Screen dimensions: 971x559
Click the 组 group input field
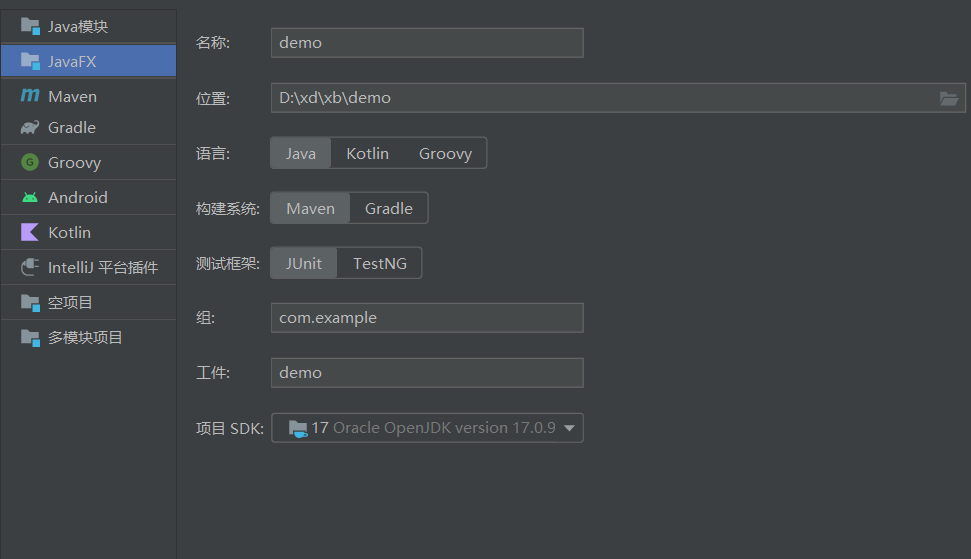point(427,318)
